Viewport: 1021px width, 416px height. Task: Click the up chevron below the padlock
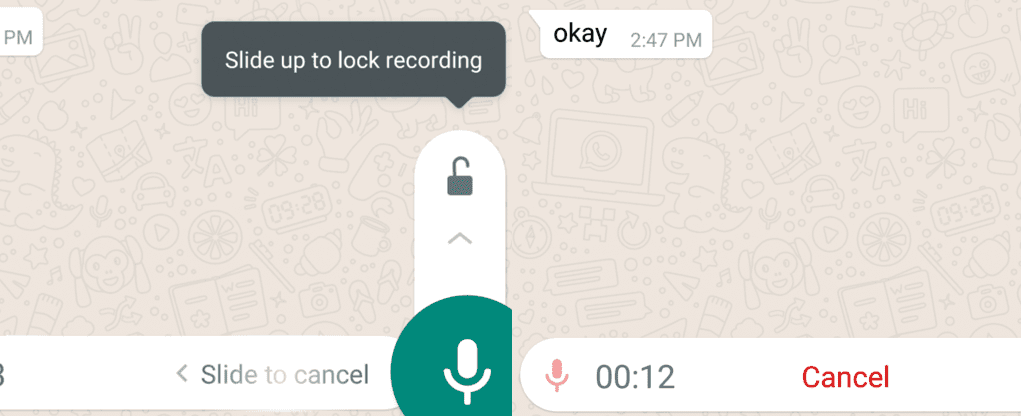tap(460, 239)
